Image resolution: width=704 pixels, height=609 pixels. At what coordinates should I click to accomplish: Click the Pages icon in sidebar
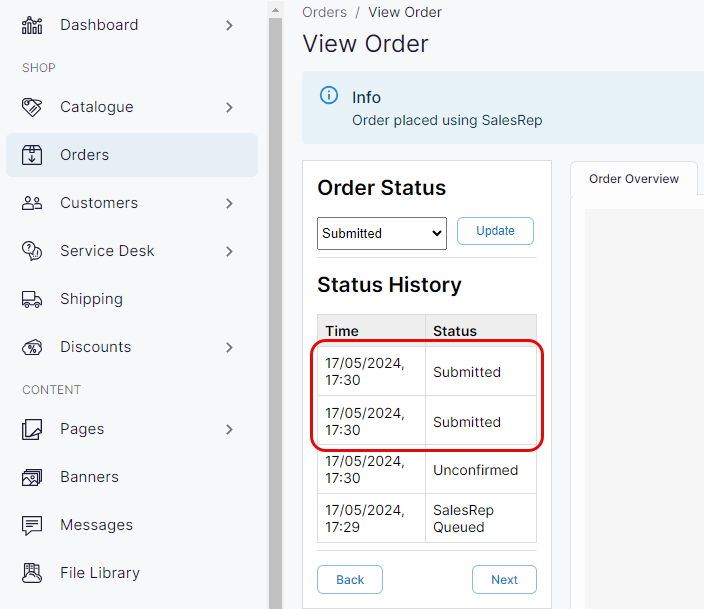coord(32,429)
